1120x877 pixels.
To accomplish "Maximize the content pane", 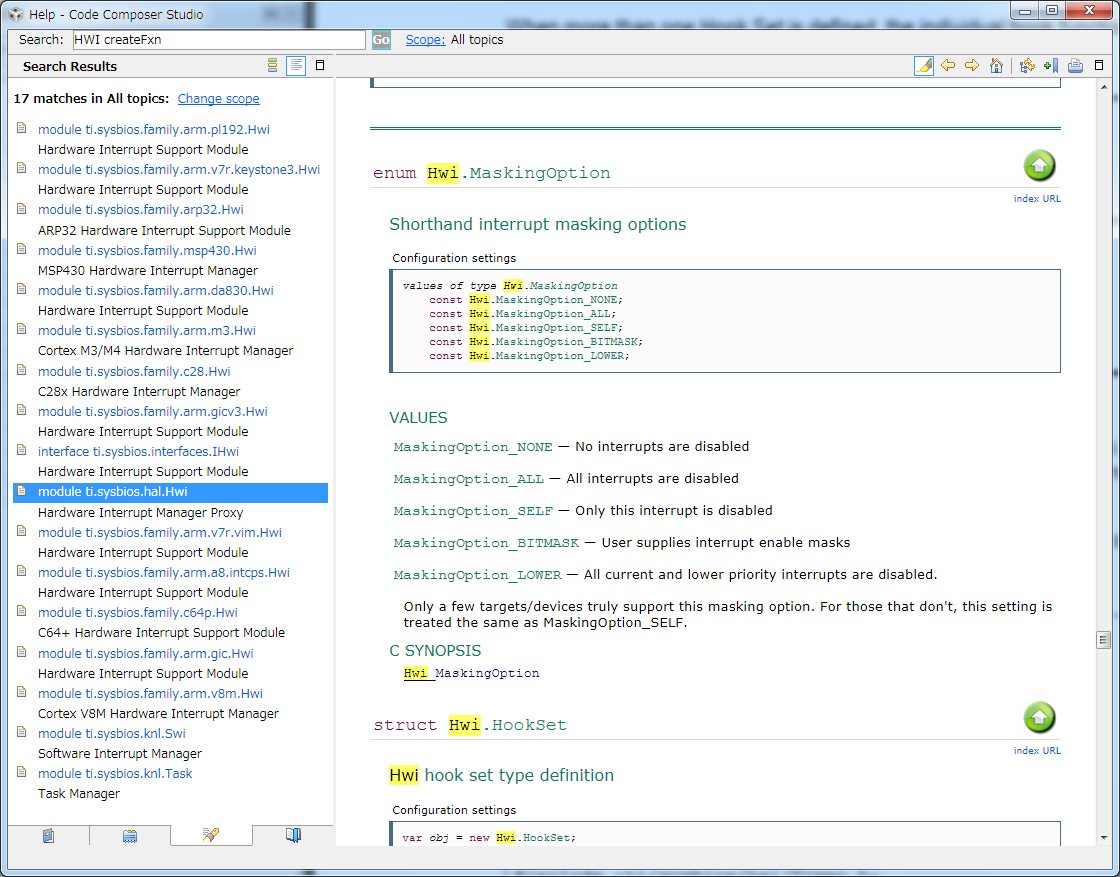I will coord(1099,66).
